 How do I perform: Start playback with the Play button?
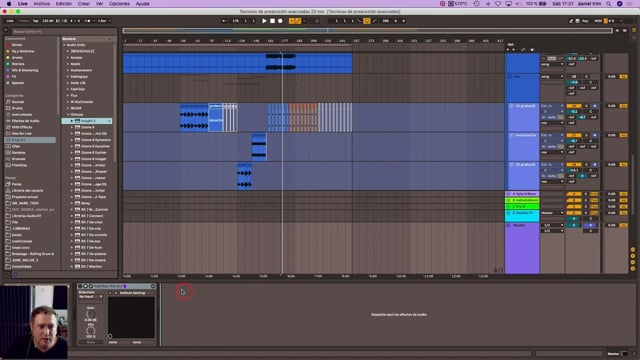(264, 21)
